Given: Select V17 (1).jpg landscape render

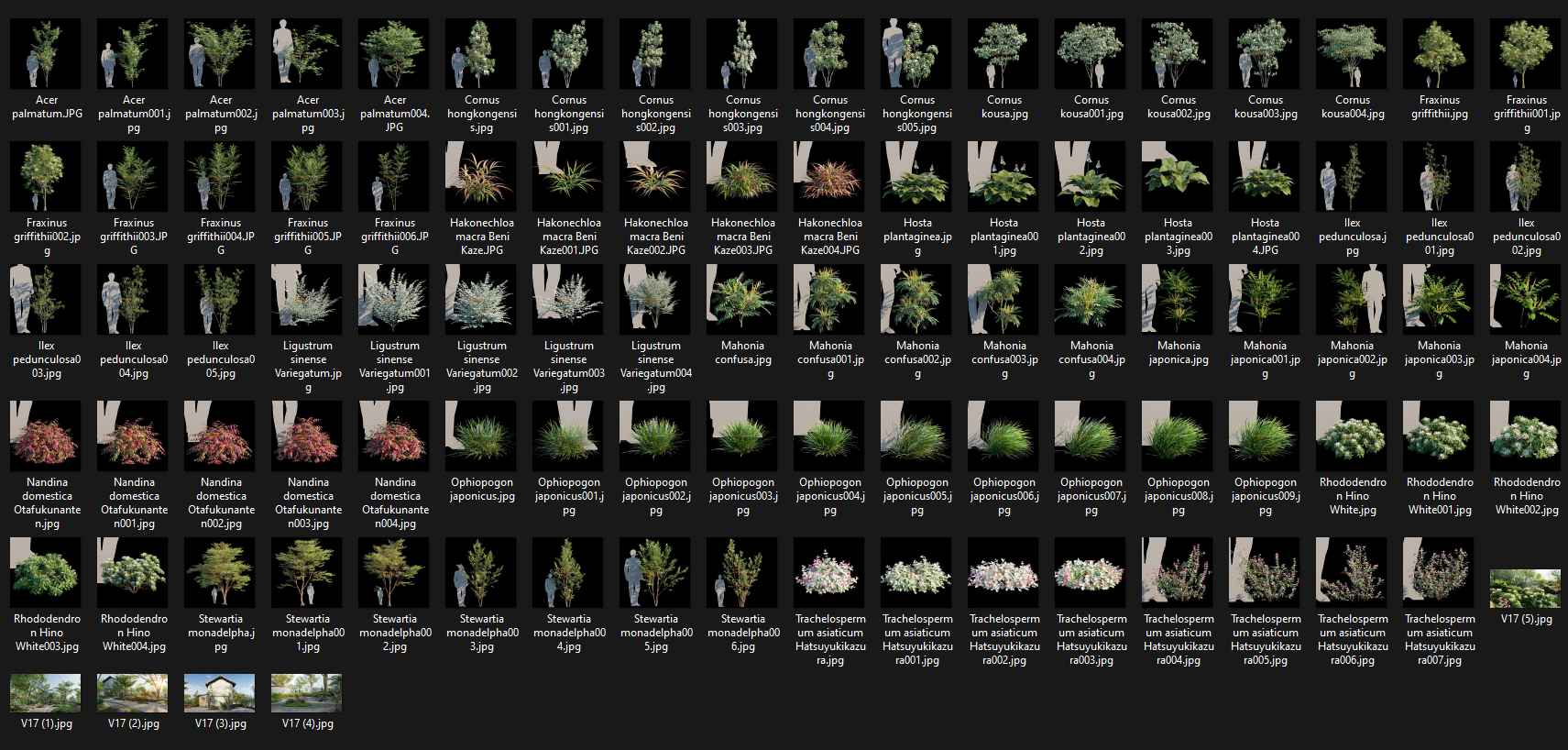Looking at the screenshot, I should pos(46,693).
